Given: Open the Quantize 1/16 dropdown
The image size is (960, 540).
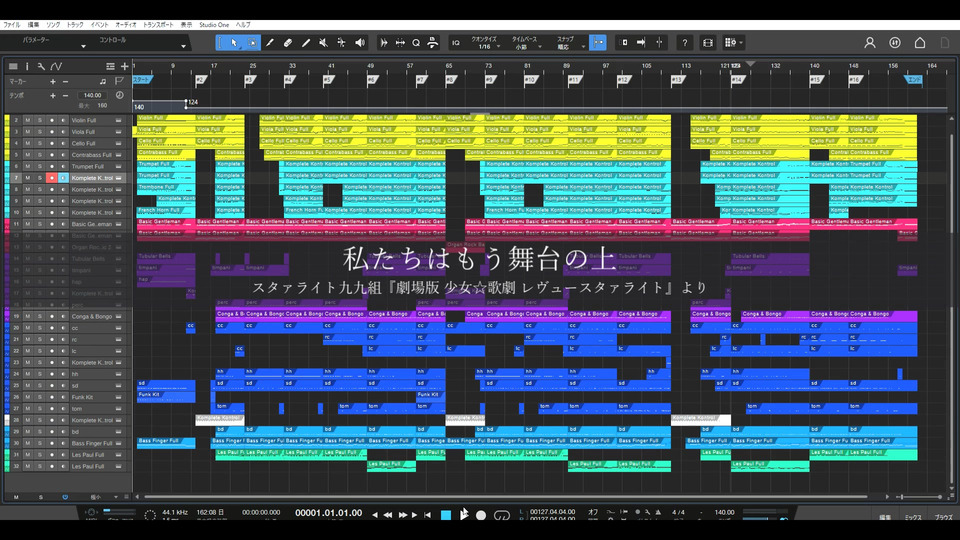Looking at the screenshot, I should pyautogui.click(x=486, y=43).
